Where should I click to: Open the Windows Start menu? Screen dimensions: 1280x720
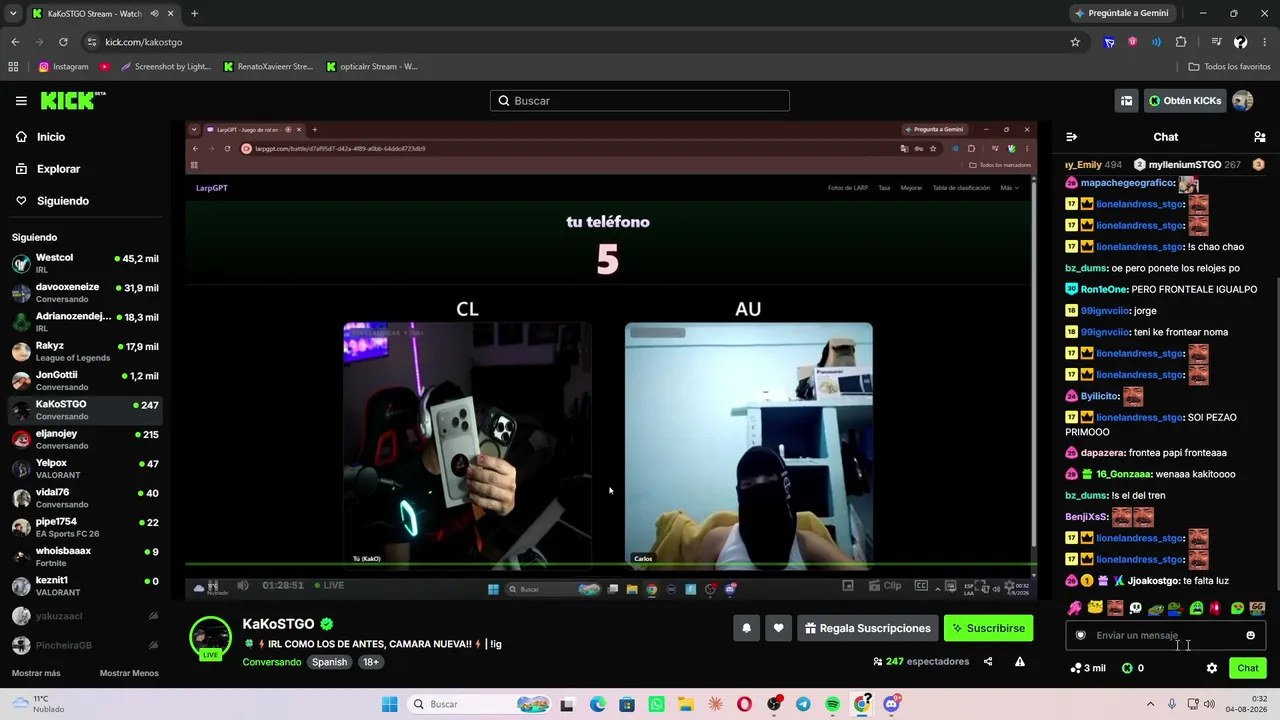[389, 704]
